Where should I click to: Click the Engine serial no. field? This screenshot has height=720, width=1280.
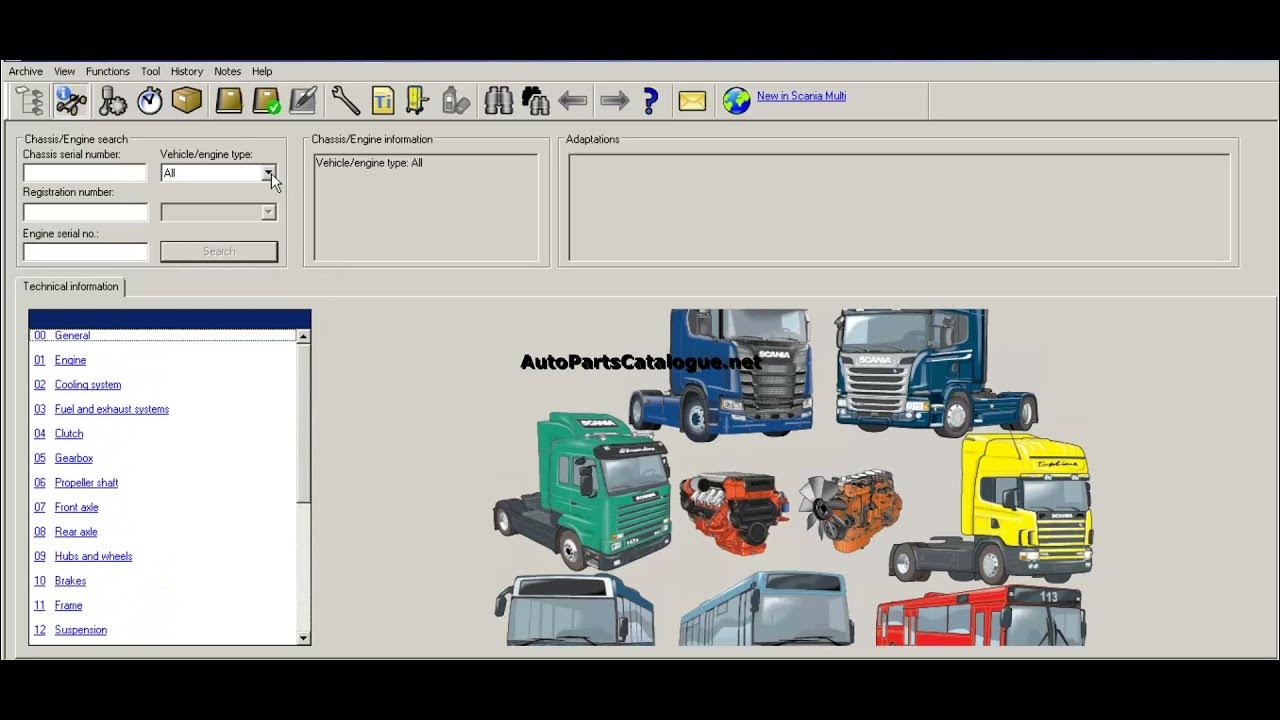[85, 252]
